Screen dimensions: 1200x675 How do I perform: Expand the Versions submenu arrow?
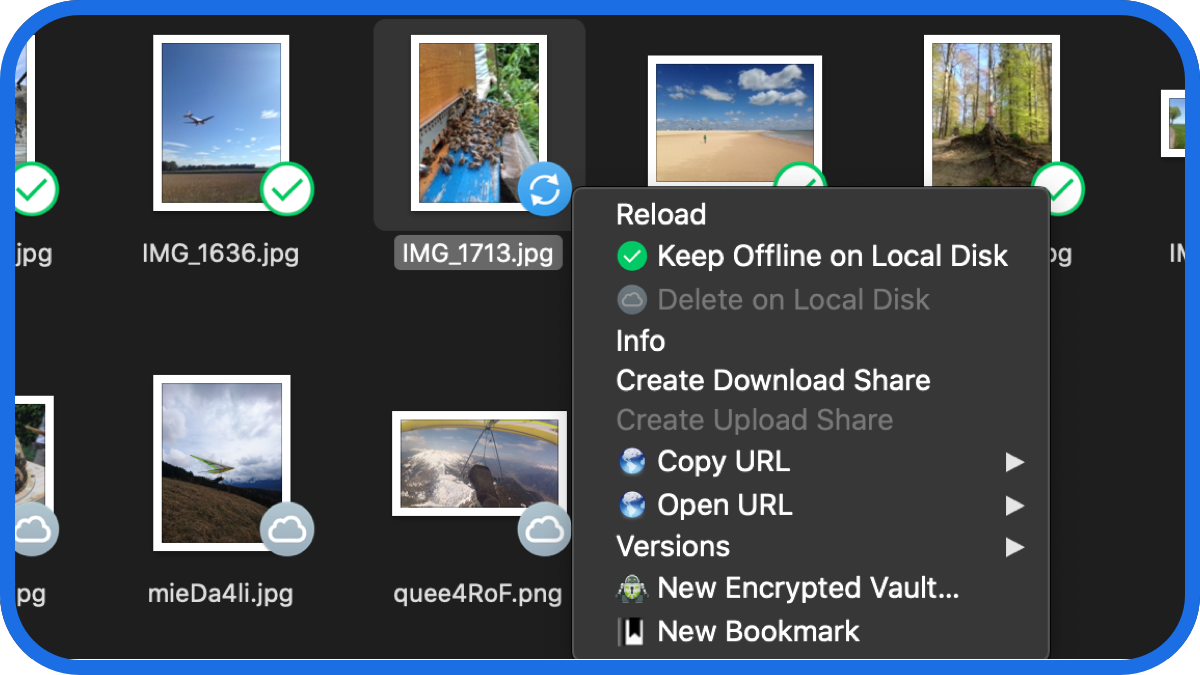pyautogui.click(x=1014, y=547)
